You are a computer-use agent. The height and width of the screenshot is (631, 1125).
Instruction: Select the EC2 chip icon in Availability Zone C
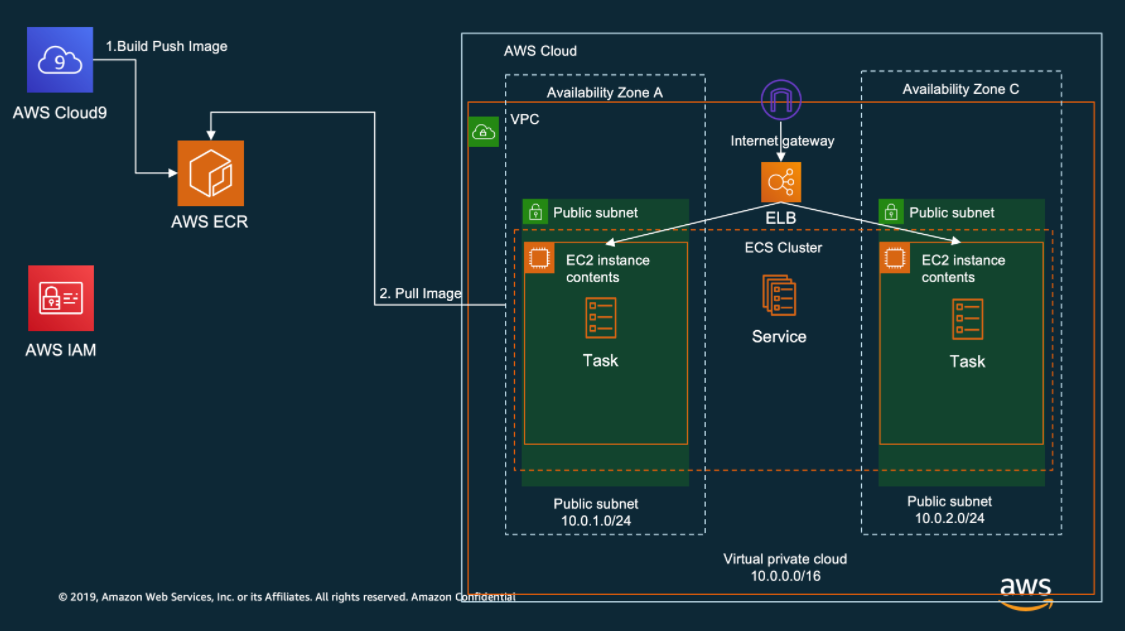tap(895, 258)
